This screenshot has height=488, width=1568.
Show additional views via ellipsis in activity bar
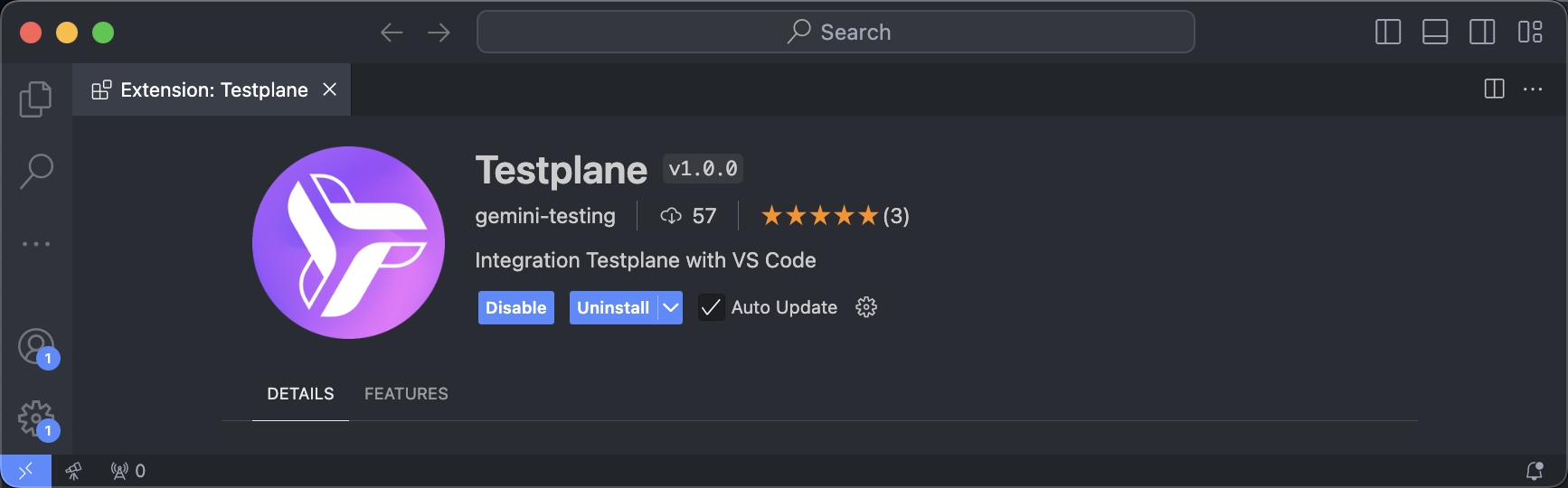coord(36,244)
